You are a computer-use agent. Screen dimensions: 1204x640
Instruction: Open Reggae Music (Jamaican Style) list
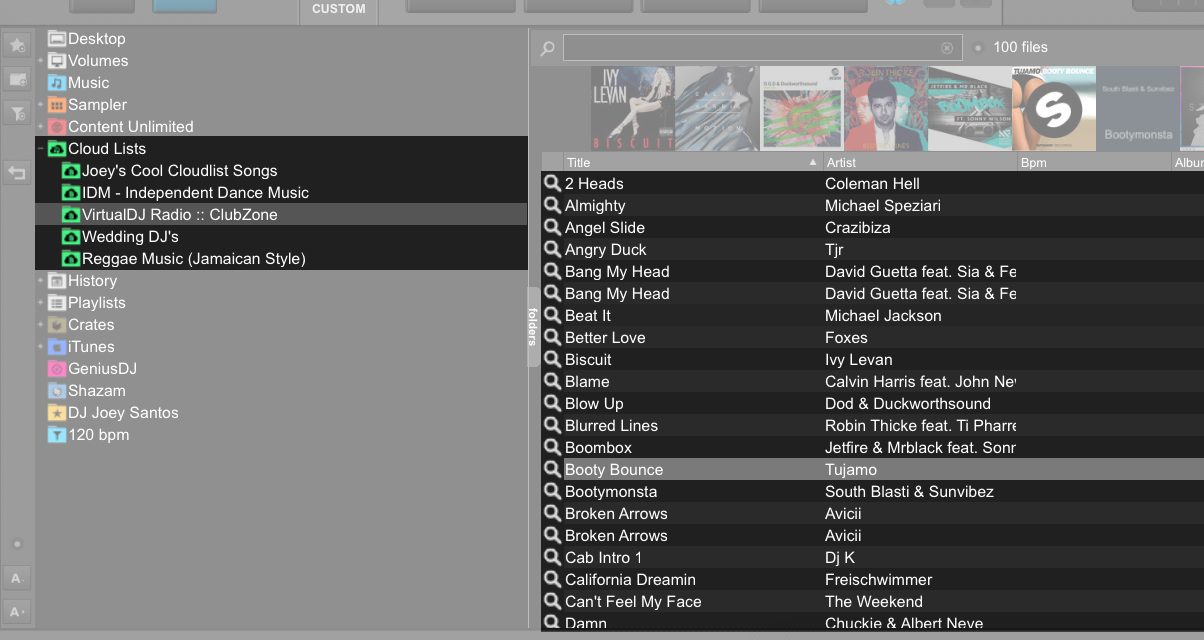tap(194, 259)
